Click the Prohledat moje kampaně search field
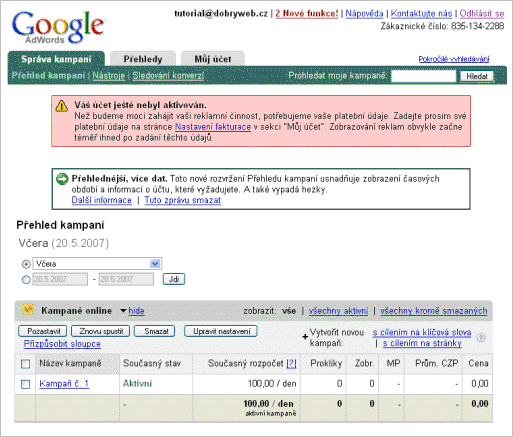Image resolution: width=513 pixels, height=437 pixels. click(423, 76)
